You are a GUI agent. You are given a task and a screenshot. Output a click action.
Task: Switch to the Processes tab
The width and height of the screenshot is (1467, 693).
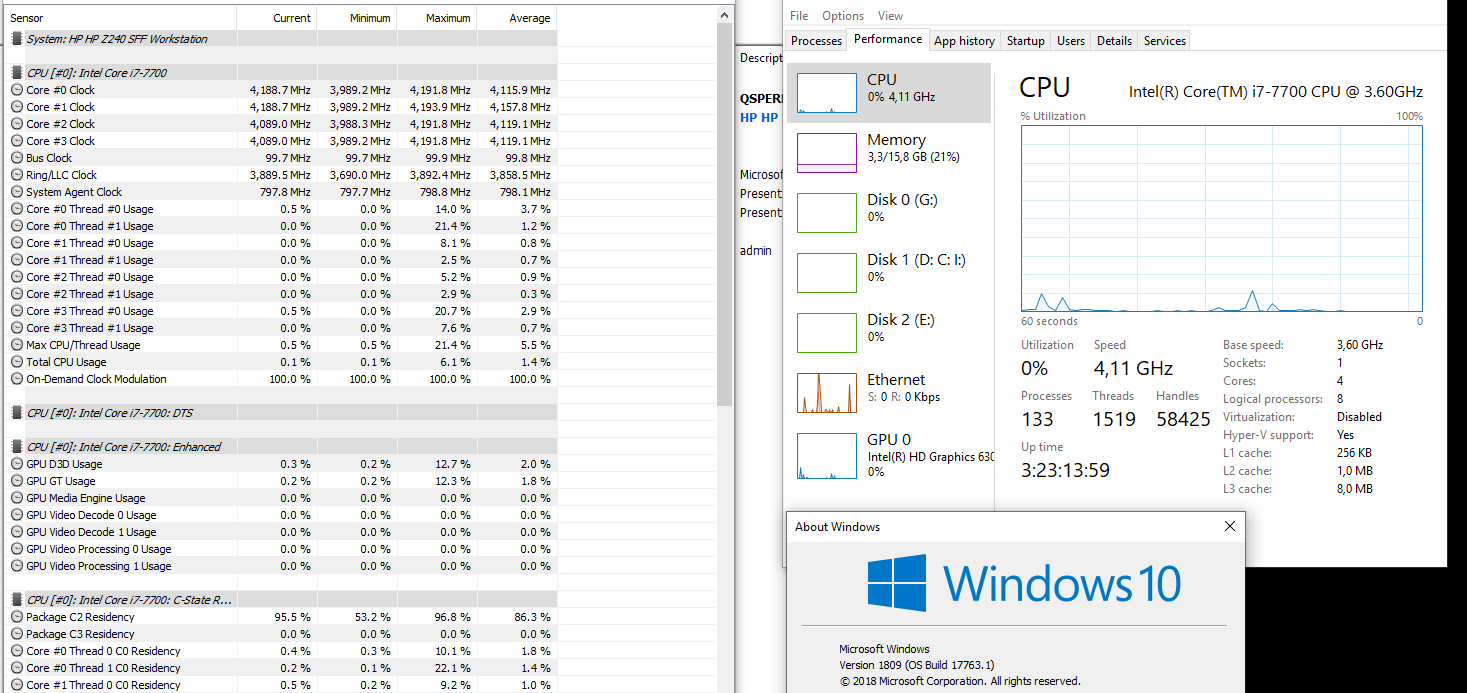(x=816, y=41)
